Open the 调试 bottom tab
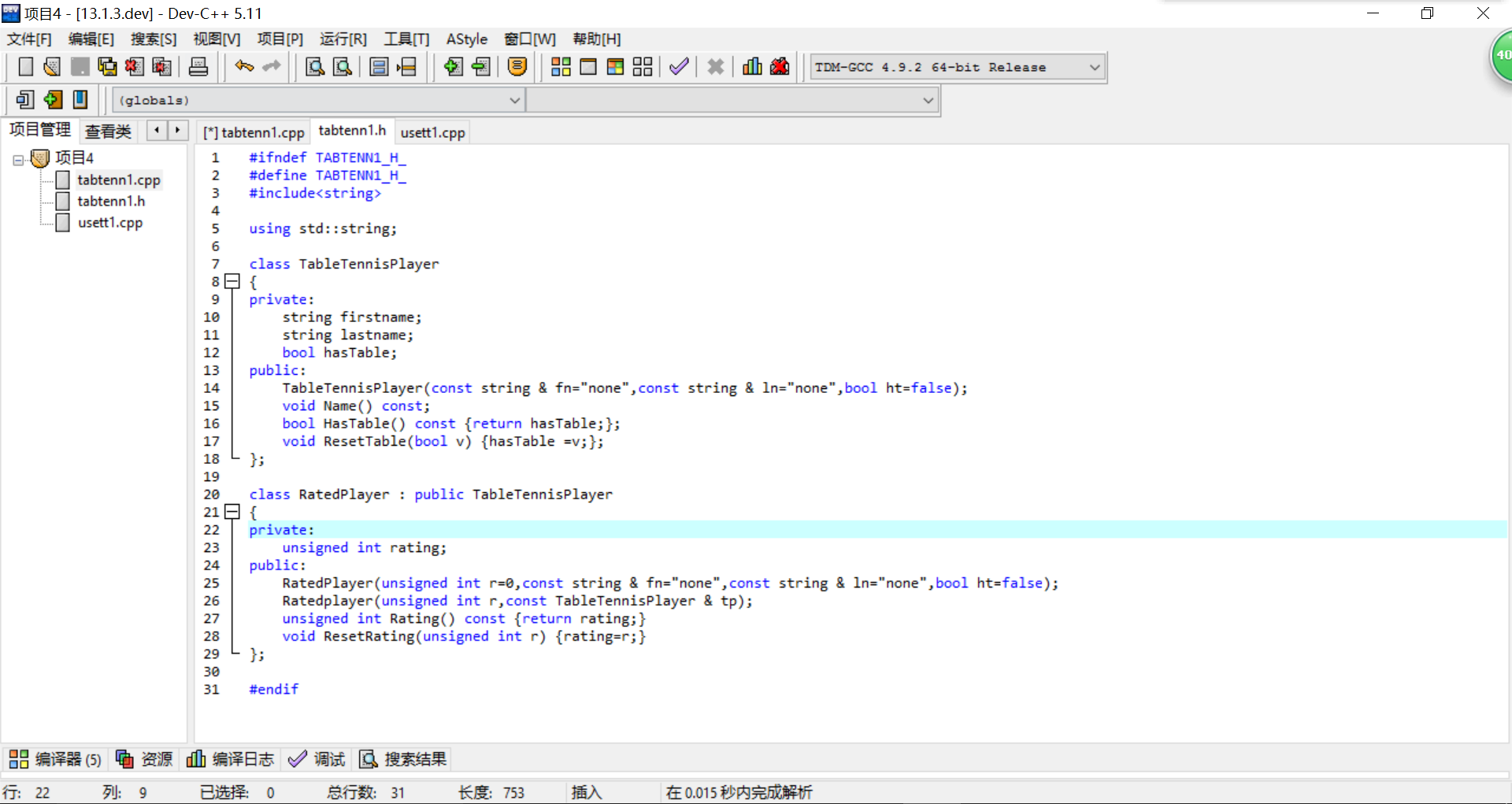 click(x=317, y=759)
